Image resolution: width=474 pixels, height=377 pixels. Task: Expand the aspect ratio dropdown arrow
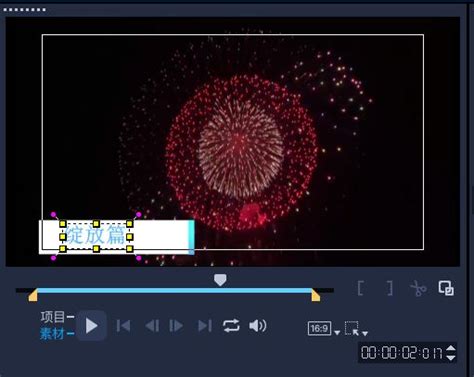point(337,333)
